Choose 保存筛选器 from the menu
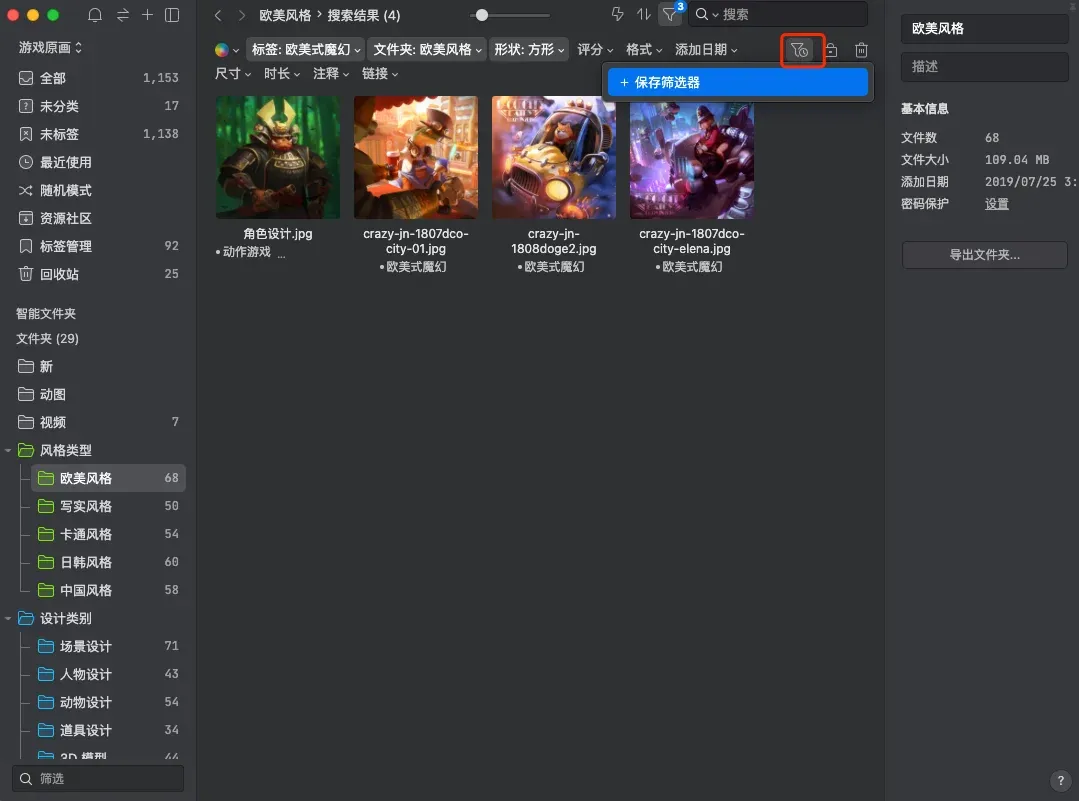The image size is (1079, 801). [737, 83]
